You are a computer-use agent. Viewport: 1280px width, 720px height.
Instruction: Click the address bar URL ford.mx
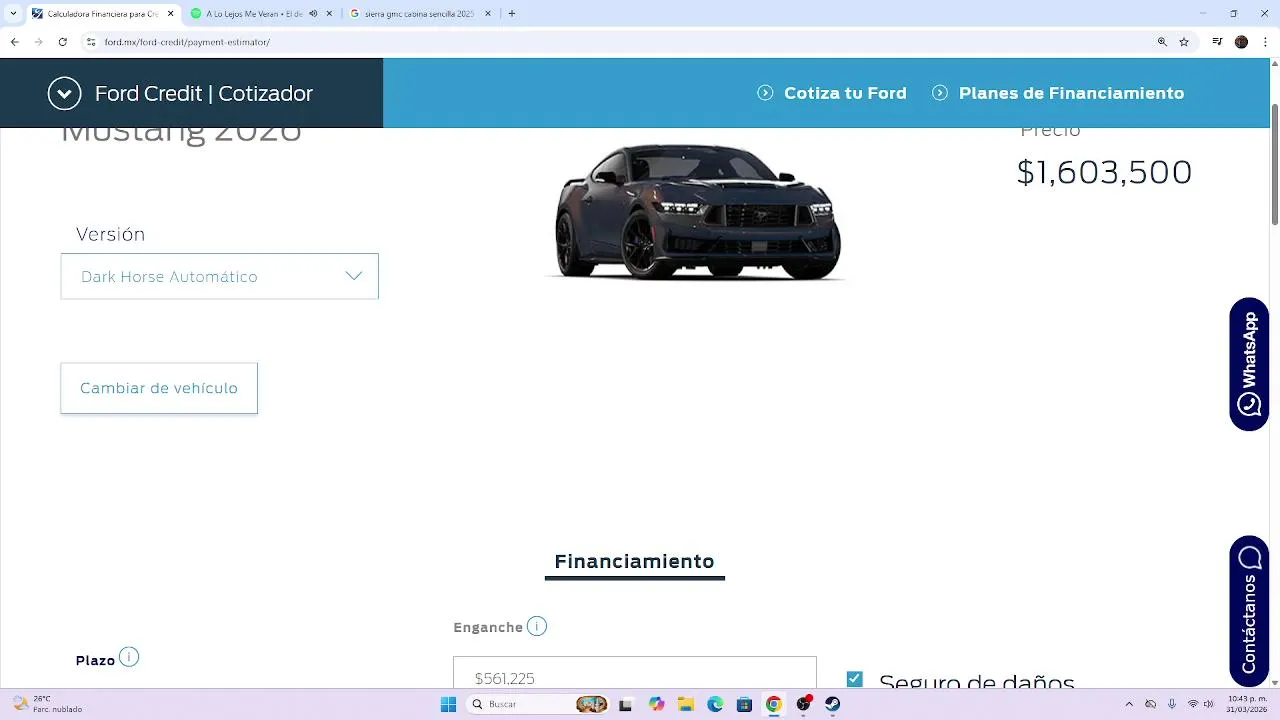click(x=187, y=42)
